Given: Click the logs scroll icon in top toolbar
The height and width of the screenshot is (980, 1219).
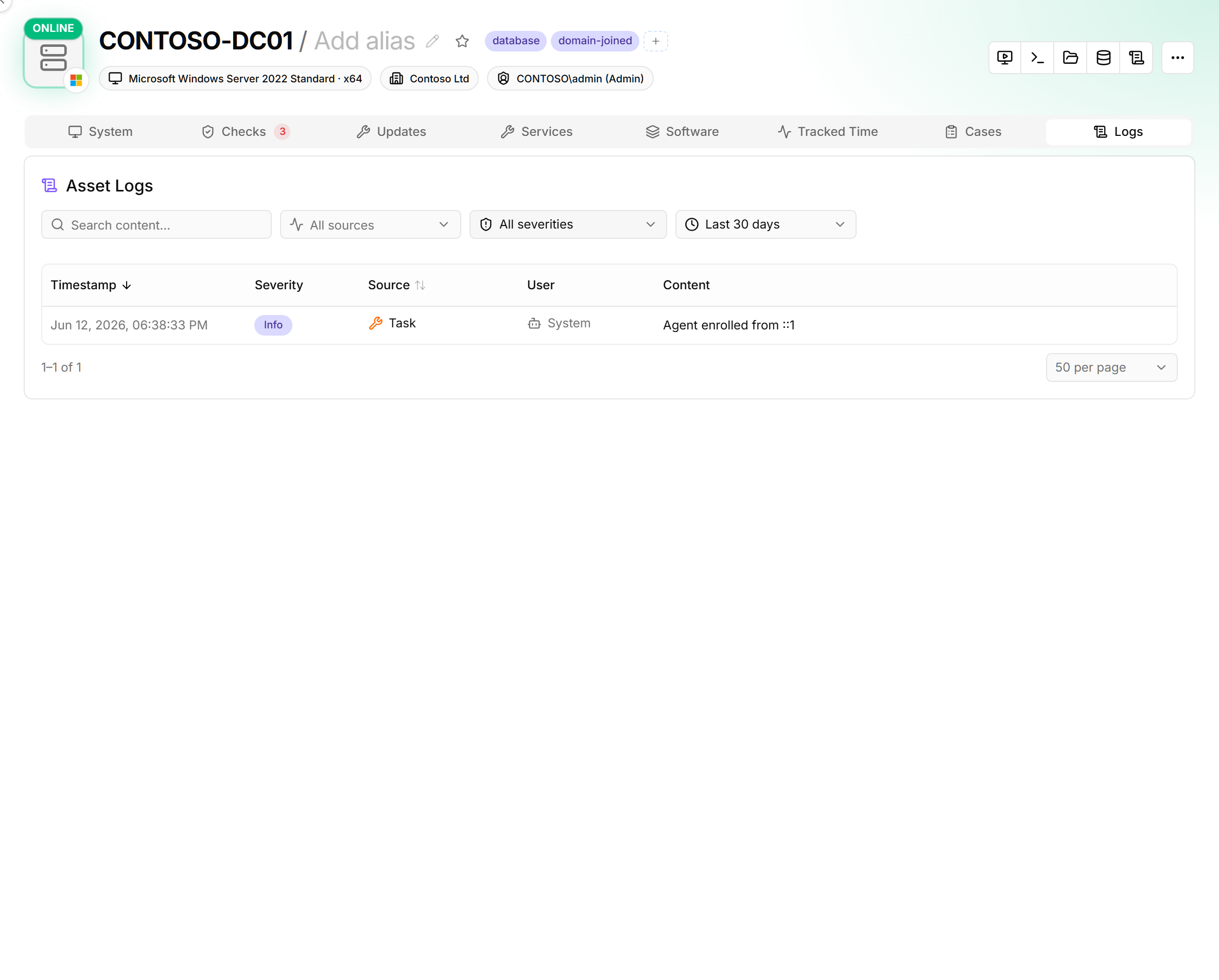Looking at the screenshot, I should click(x=1136, y=58).
